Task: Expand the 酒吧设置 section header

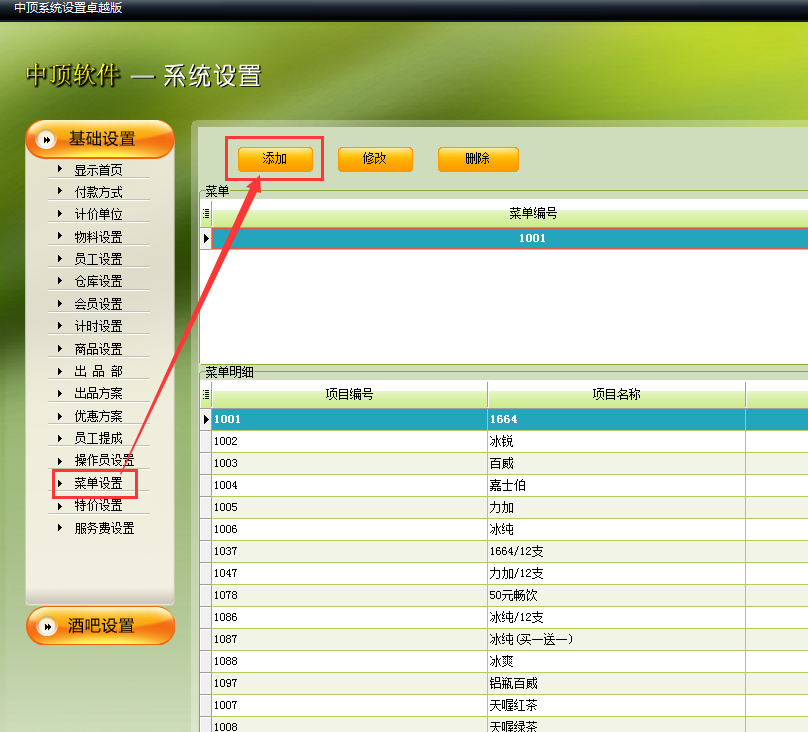Action: (x=100, y=626)
